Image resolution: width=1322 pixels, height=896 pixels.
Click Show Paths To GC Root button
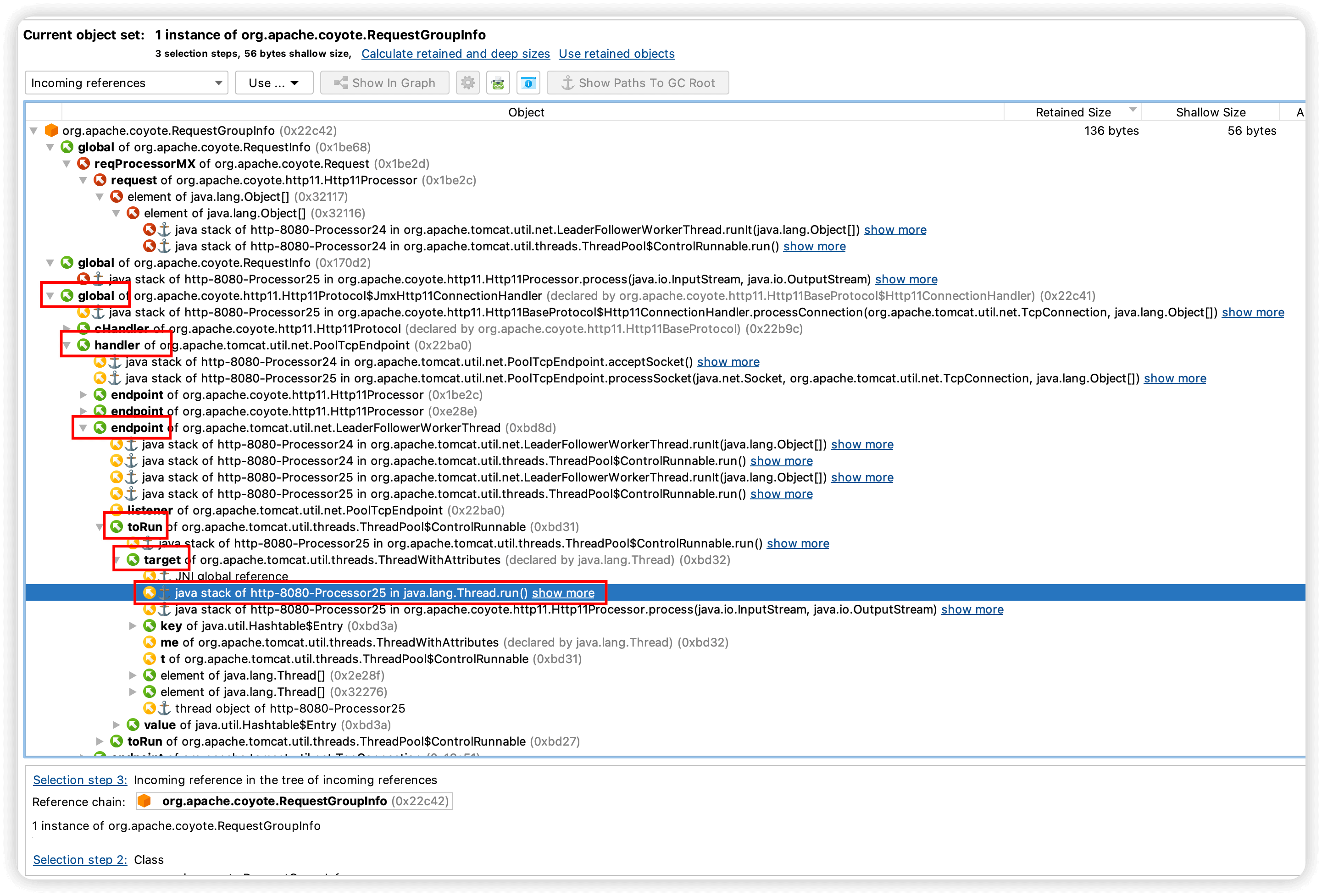pos(638,83)
